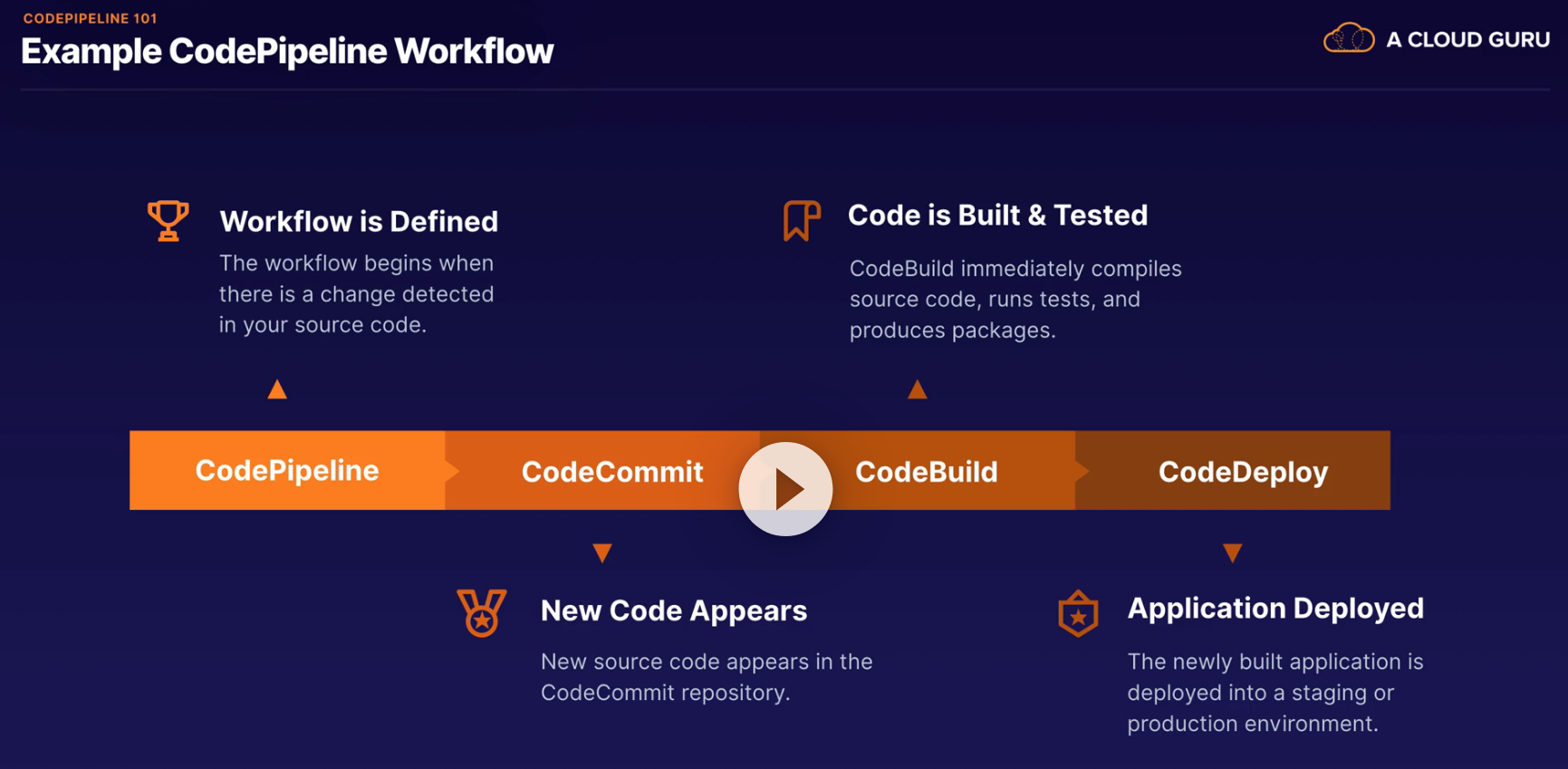
Task: Click the trophy icon beside Workflow is Defined
Action: tap(168, 220)
